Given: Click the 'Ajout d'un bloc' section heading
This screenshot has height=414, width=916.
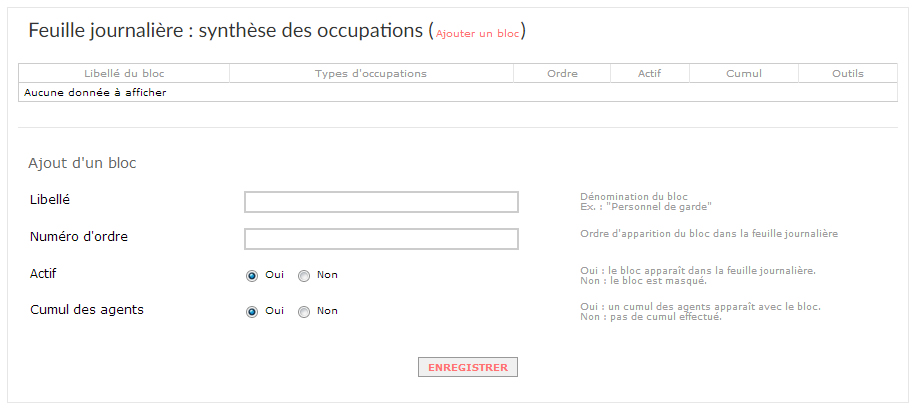Looking at the screenshot, I should pyautogui.click(x=82, y=163).
